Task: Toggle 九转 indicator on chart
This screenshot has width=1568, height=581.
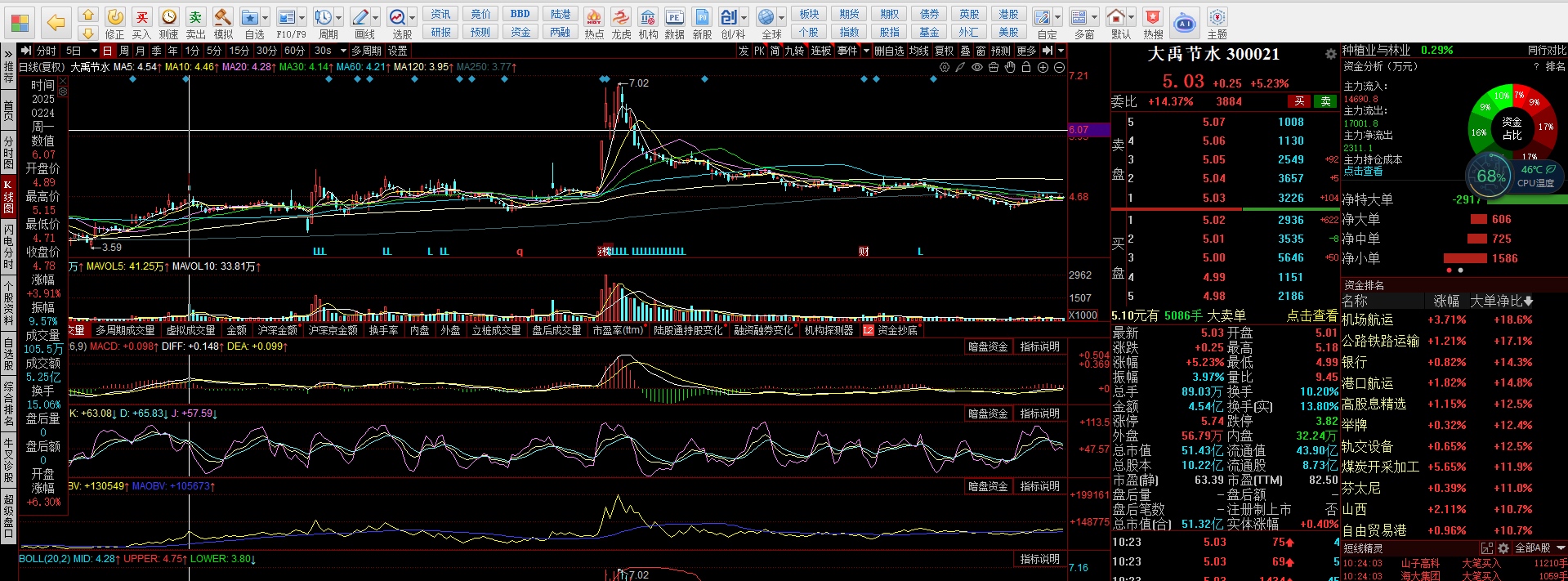Action: coord(794,51)
